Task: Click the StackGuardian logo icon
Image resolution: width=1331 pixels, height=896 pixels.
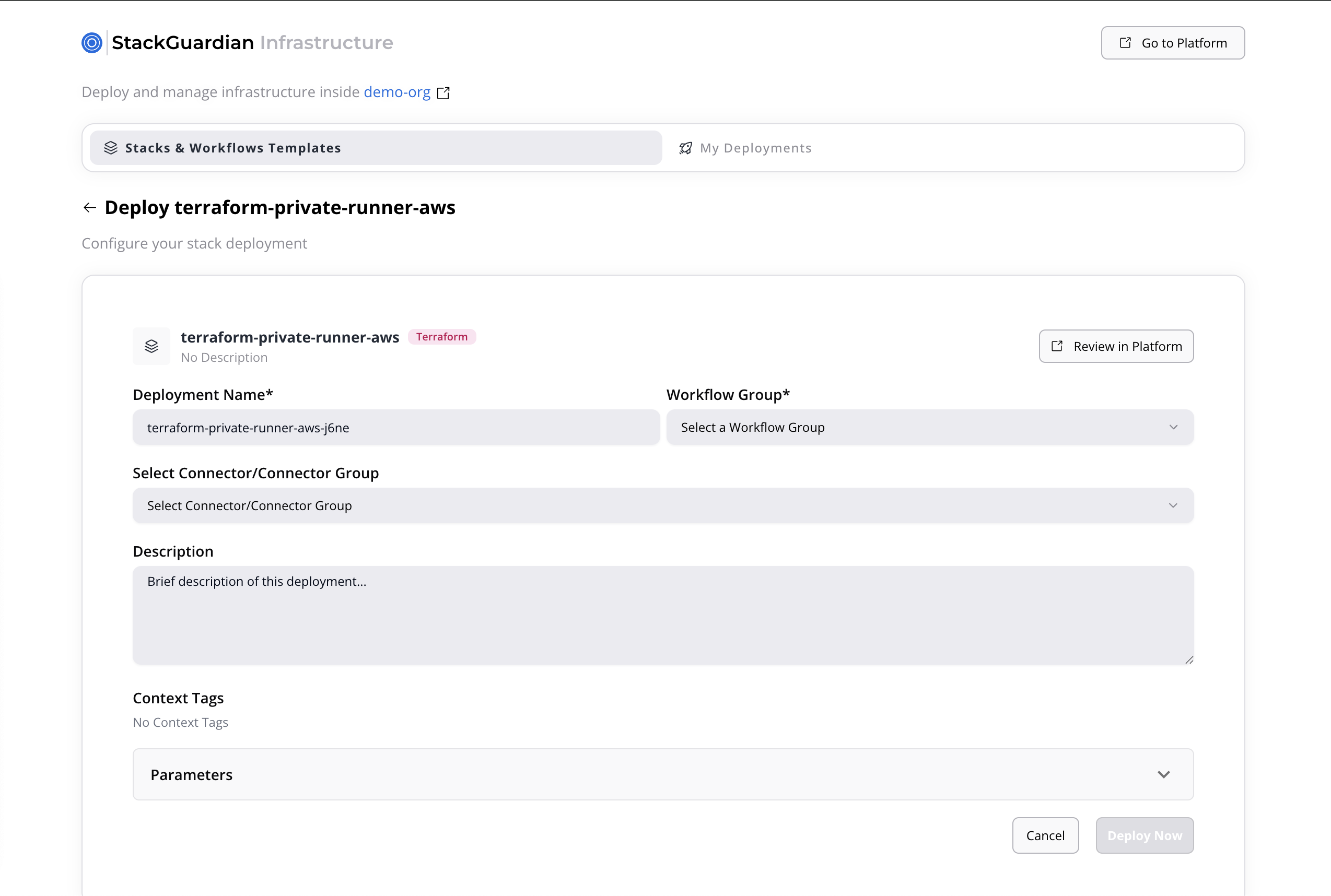Action: (x=91, y=43)
